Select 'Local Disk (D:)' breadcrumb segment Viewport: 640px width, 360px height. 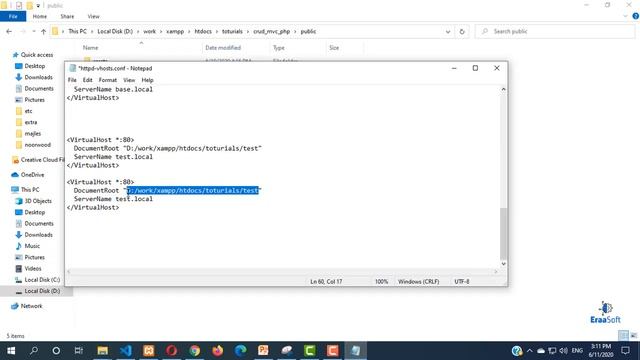115,31
